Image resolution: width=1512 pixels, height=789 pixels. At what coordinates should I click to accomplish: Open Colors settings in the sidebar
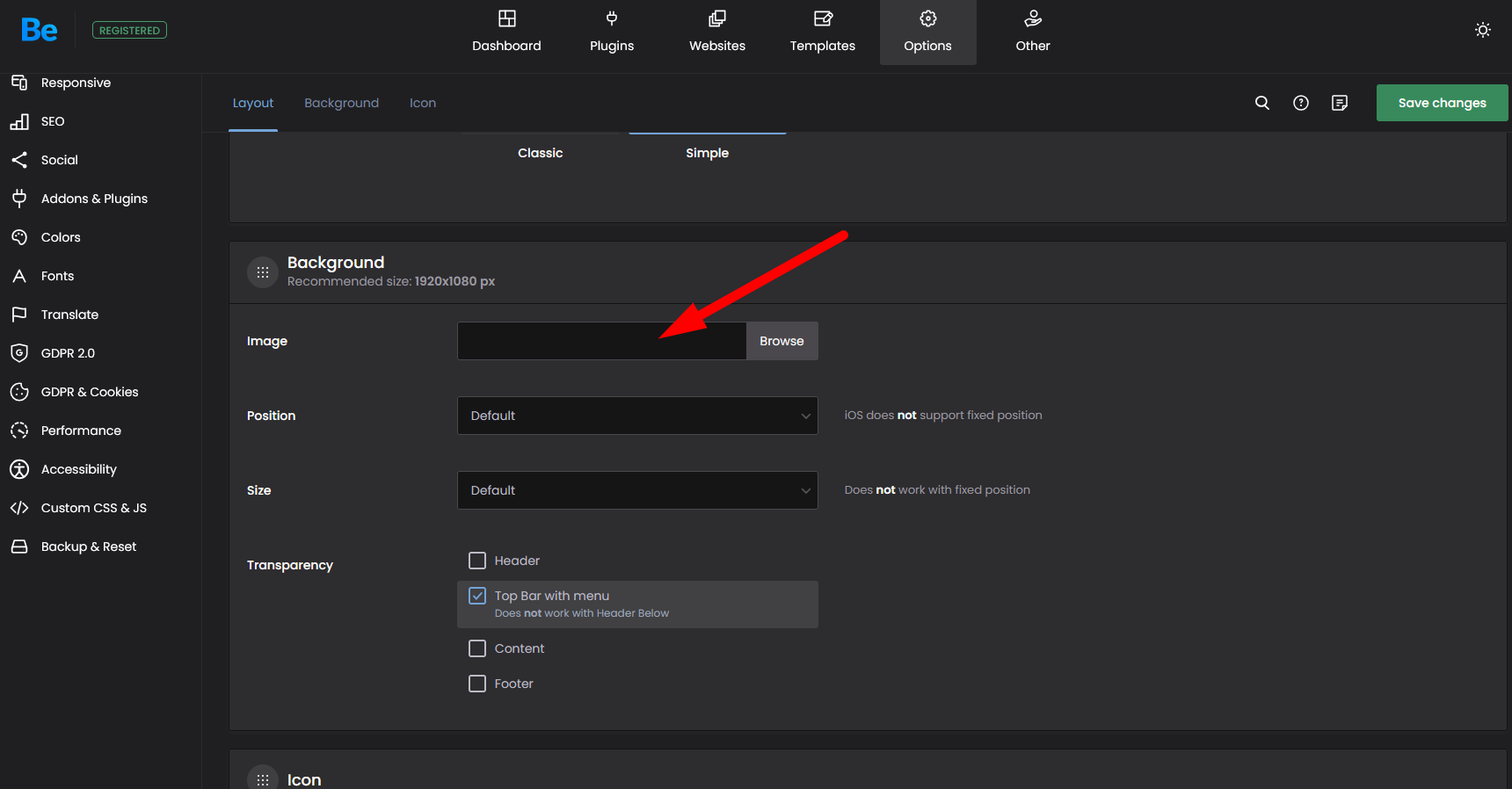[x=60, y=237]
